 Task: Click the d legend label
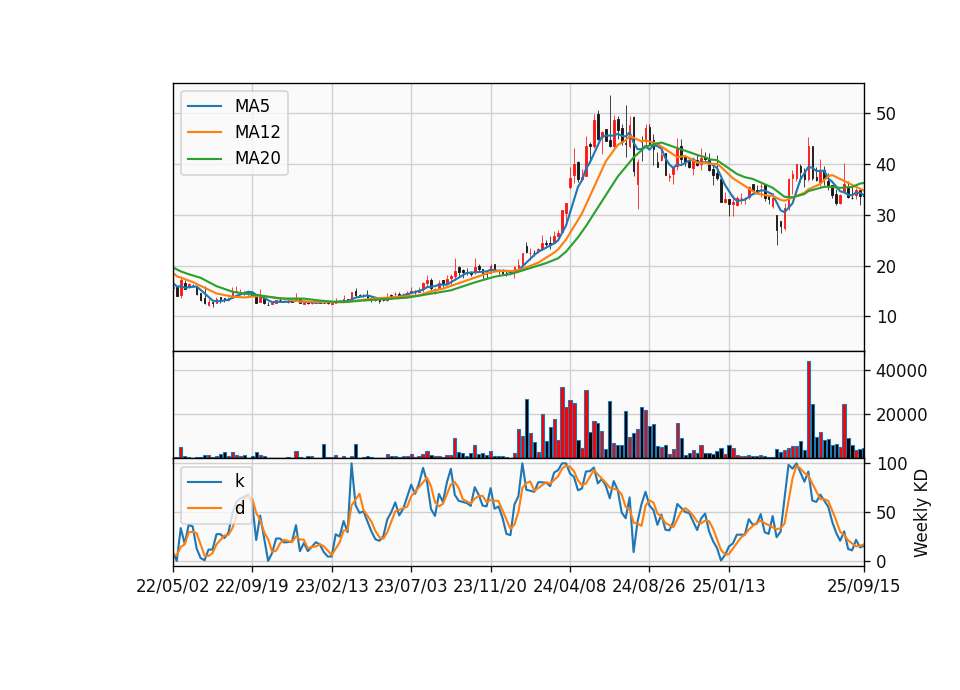pyautogui.click(x=239, y=508)
